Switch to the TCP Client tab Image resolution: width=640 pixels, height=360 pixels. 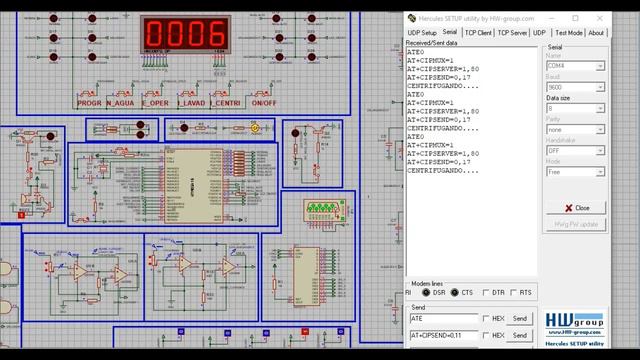tap(478, 33)
